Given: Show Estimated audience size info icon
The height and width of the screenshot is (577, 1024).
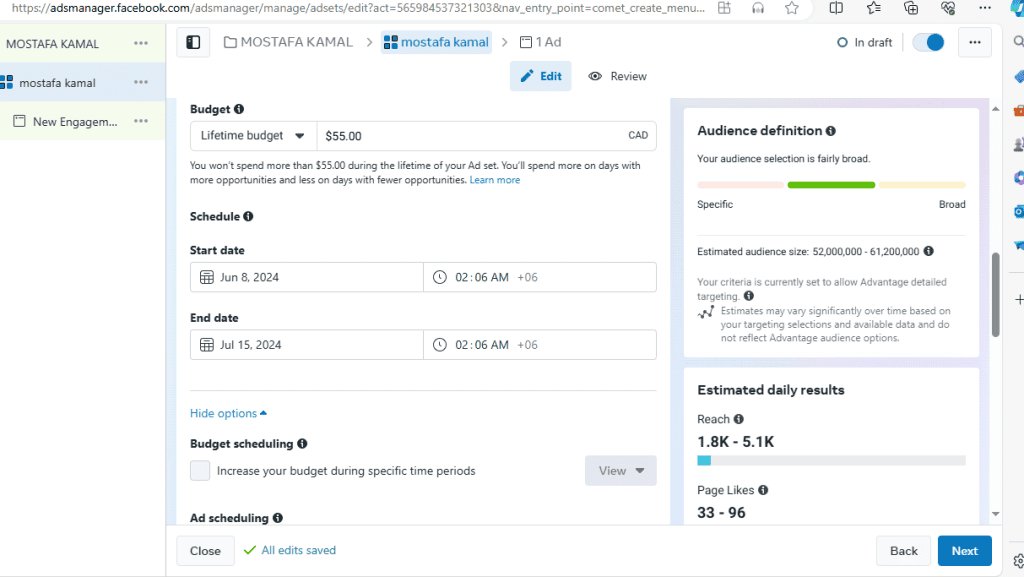Looking at the screenshot, I should pos(929,251).
